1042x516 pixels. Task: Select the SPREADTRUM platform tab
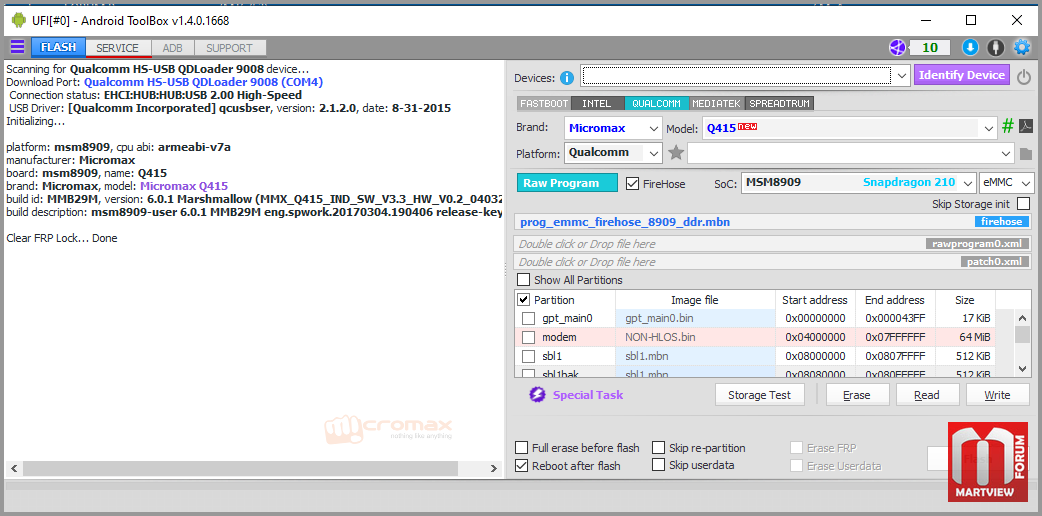tap(780, 104)
